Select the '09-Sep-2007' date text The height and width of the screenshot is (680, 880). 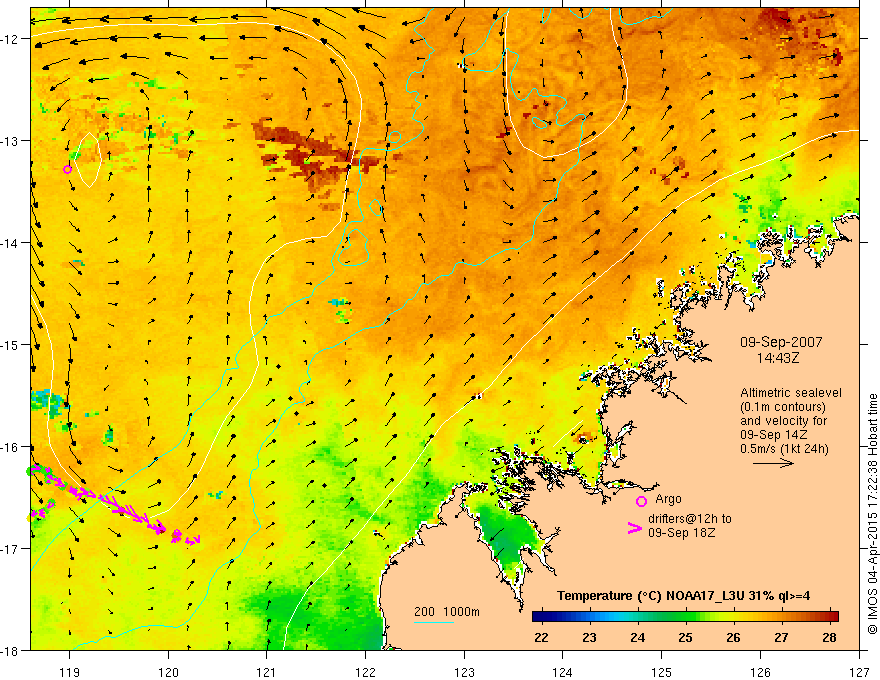(x=781, y=342)
